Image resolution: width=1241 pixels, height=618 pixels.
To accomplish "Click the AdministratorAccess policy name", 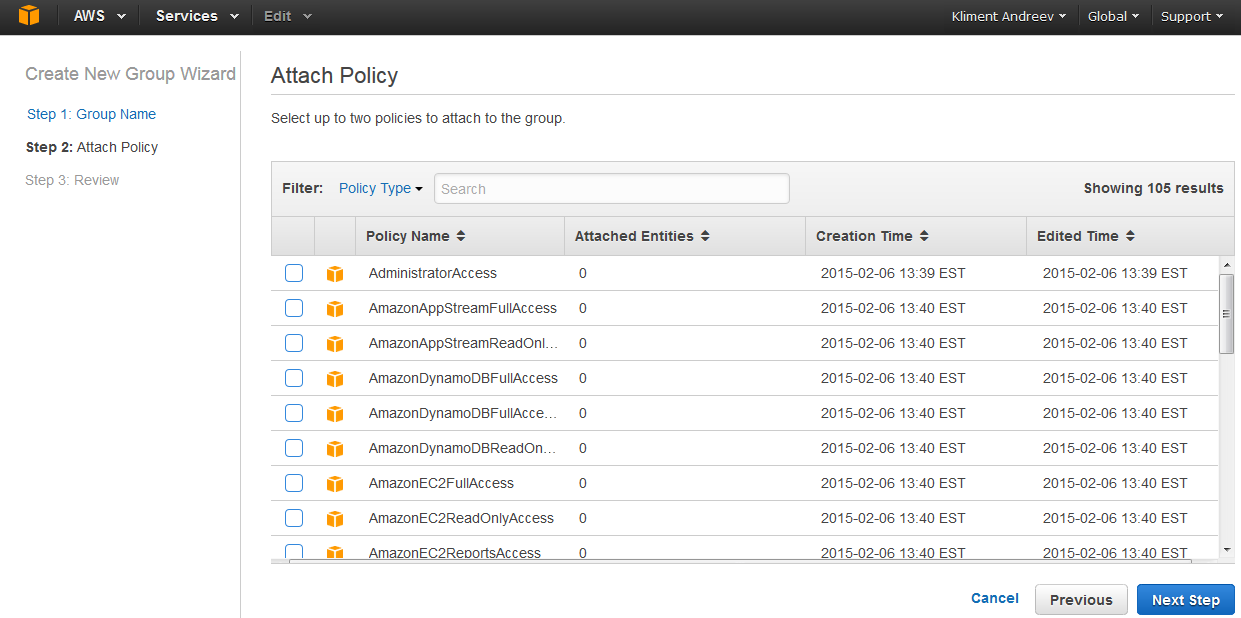I will click(x=433, y=273).
